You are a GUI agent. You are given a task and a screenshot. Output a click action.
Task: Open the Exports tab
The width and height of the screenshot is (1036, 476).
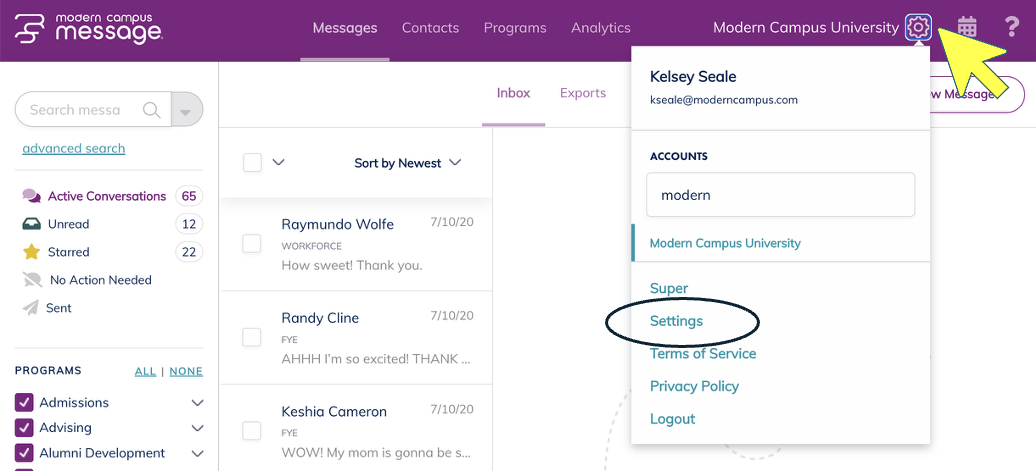click(x=583, y=93)
